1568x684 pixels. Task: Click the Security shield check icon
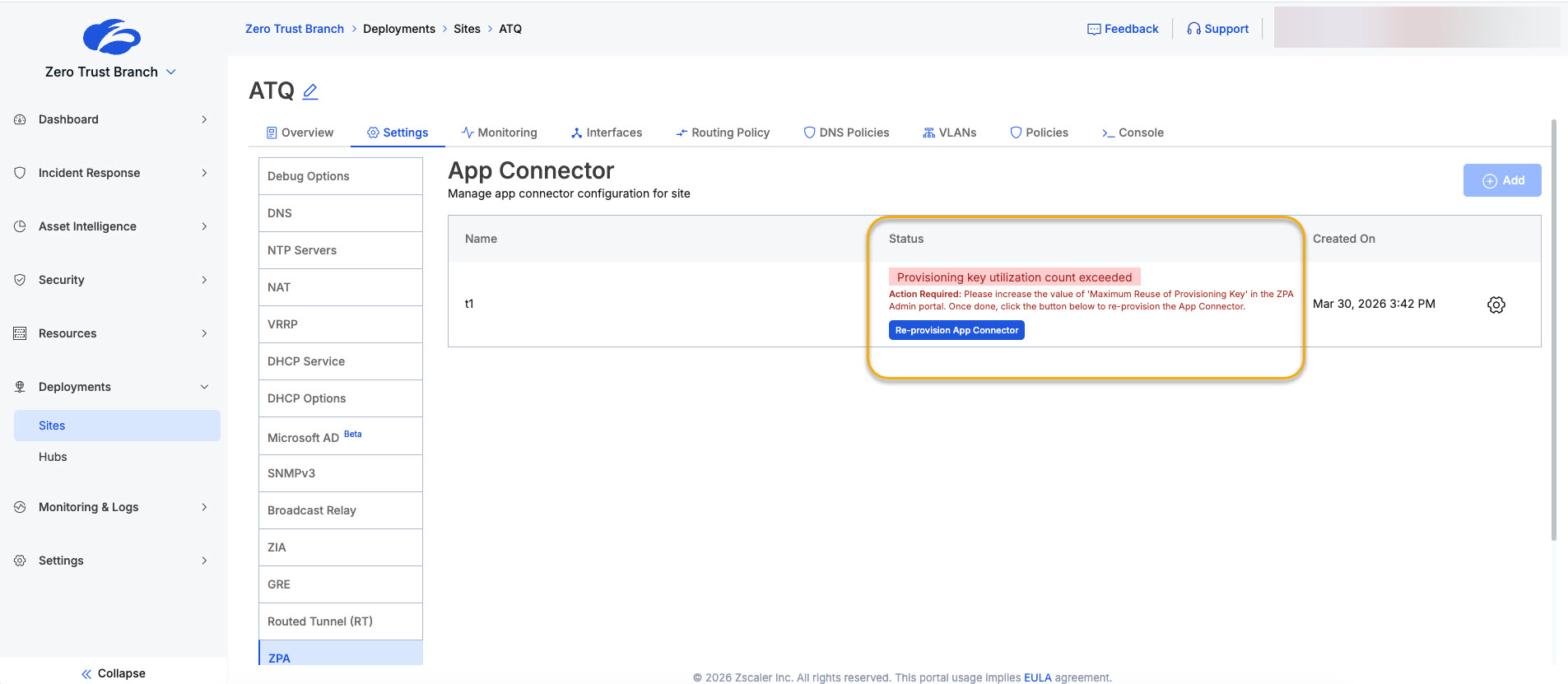[x=20, y=280]
